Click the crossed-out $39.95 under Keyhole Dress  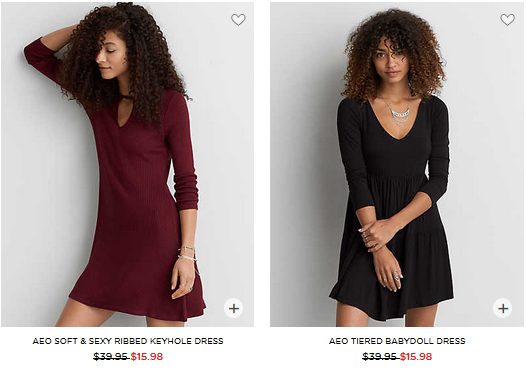click(111, 356)
